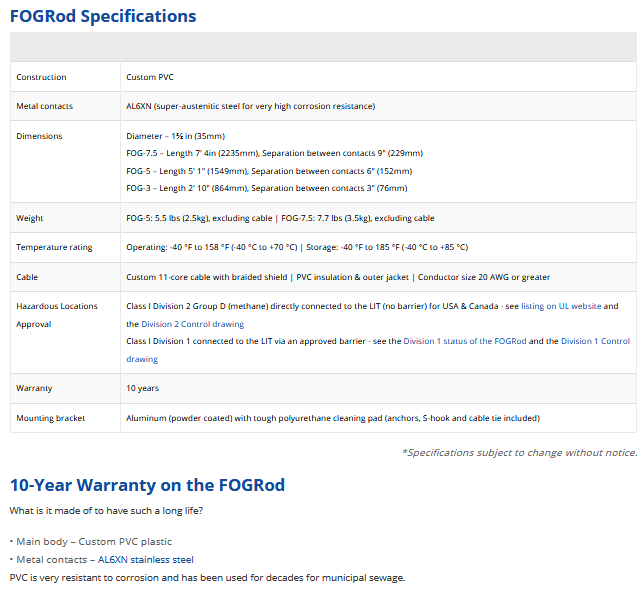The width and height of the screenshot is (643, 593).
Task: Click the 10 years warranty value
Action: click(x=142, y=388)
